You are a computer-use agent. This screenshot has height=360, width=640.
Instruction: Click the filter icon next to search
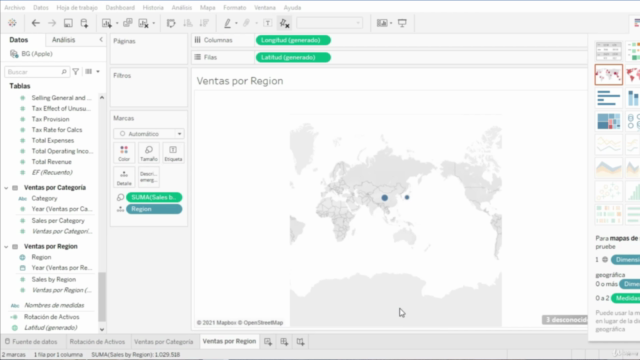(76, 72)
